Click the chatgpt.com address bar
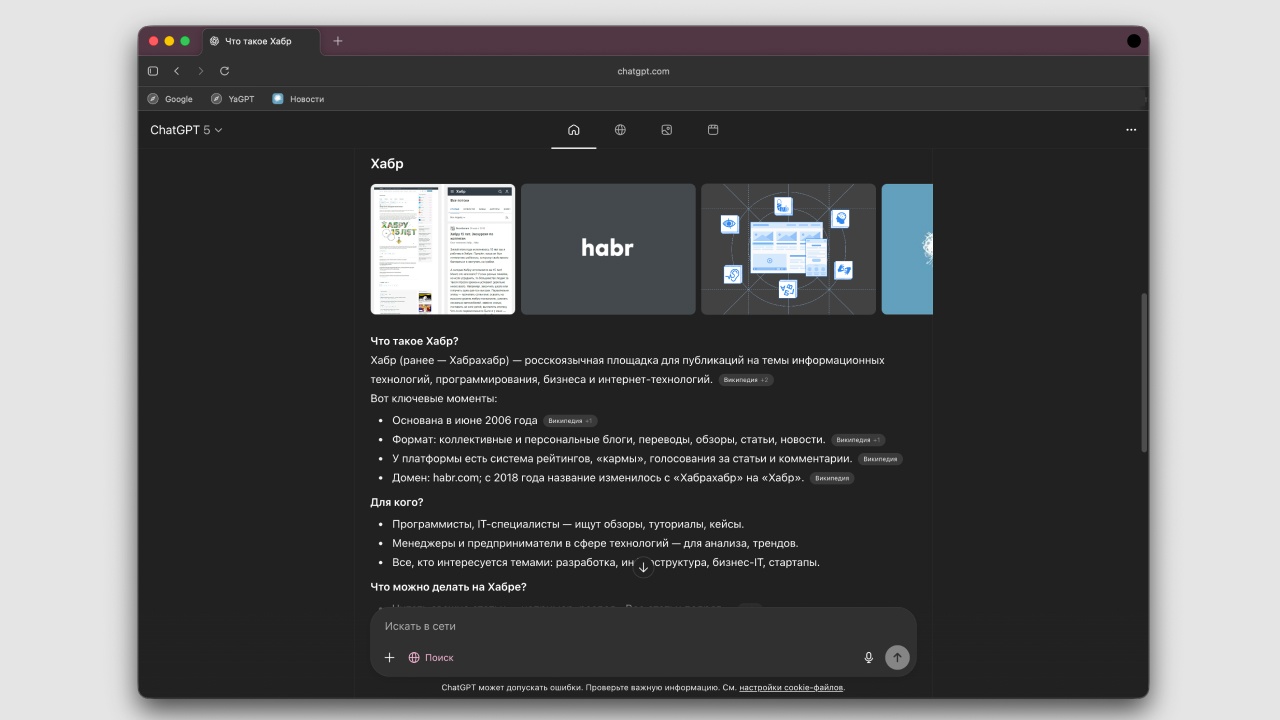The height and width of the screenshot is (720, 1280). (x=643, y=71)
